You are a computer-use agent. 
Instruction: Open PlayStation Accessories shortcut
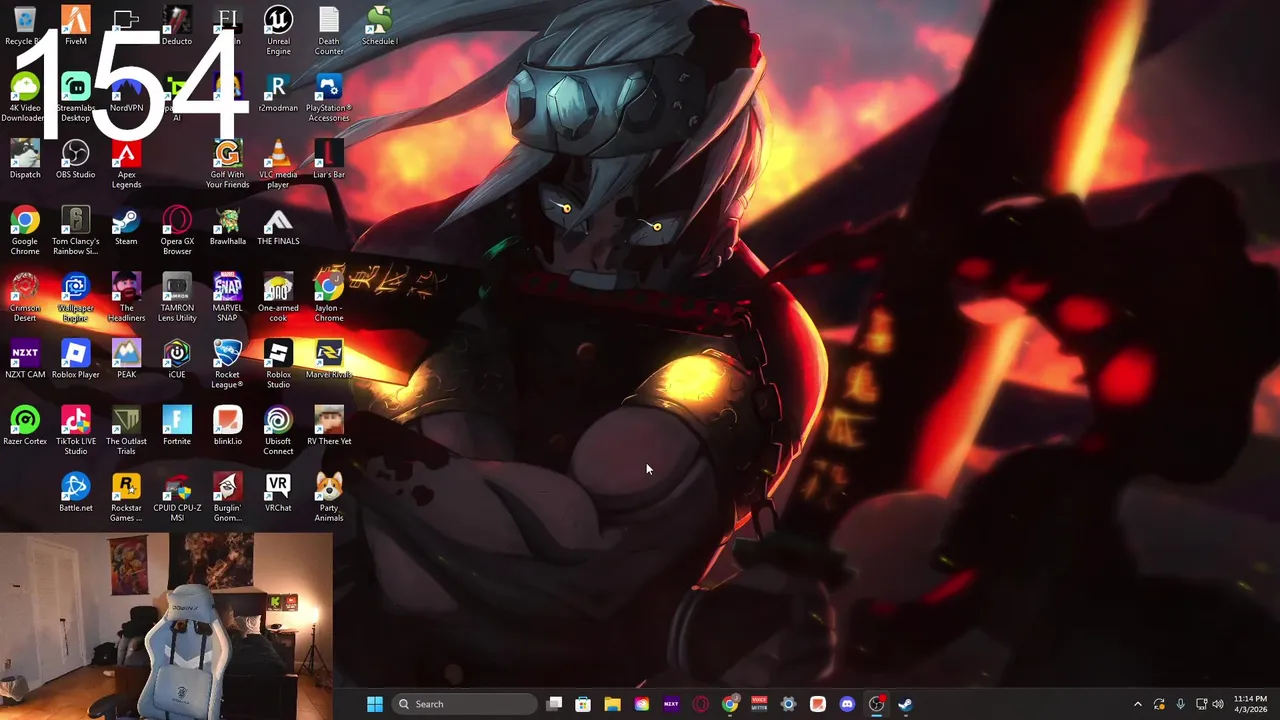coord(329,98)
